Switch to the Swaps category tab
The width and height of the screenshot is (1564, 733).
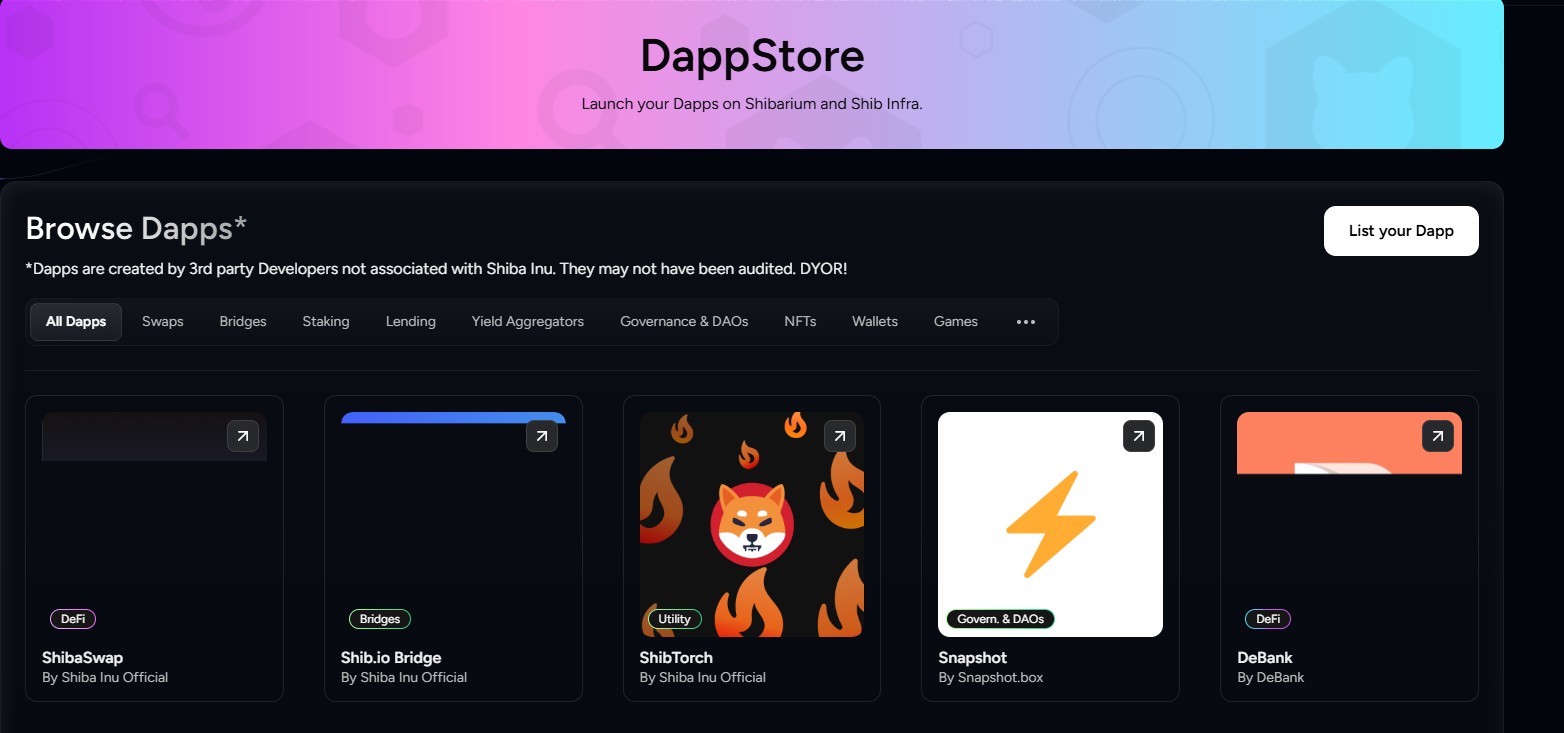click(163, 322)
